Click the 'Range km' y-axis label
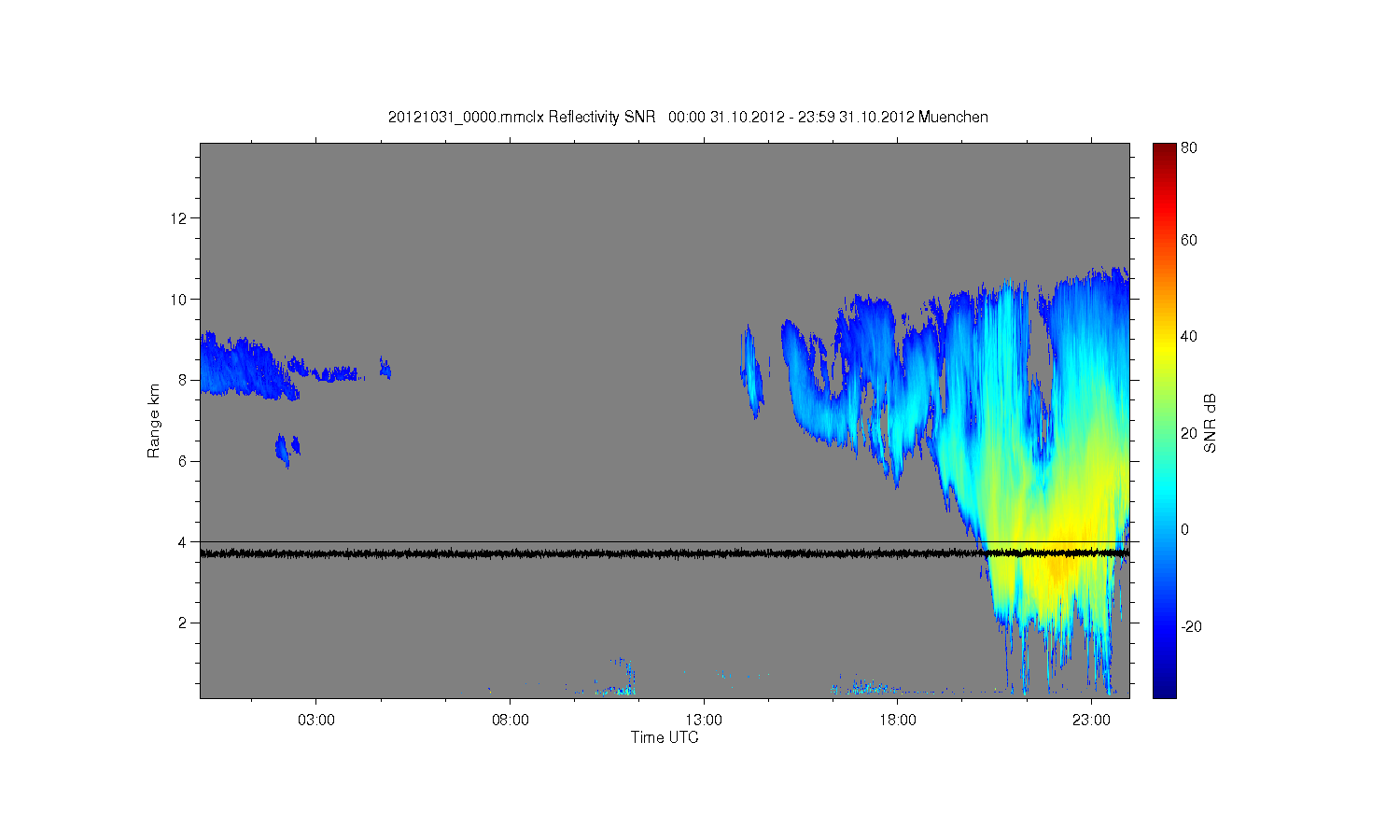 [x=154, y=420]
